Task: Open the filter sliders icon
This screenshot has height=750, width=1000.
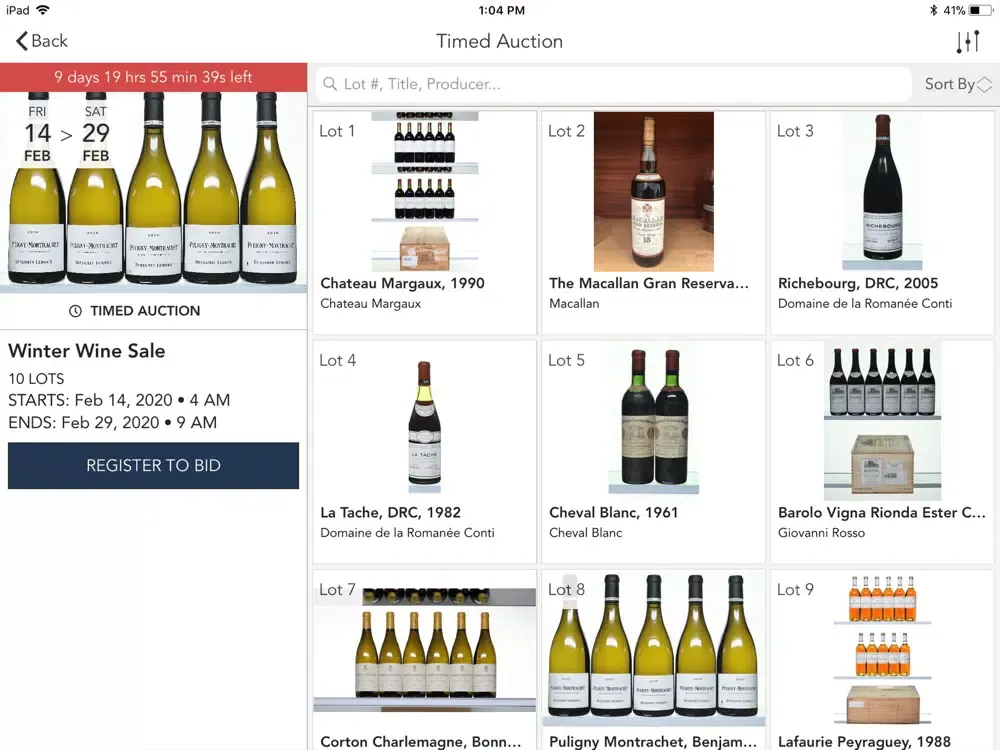Action: pyautogui.click(x=967, y=41)
